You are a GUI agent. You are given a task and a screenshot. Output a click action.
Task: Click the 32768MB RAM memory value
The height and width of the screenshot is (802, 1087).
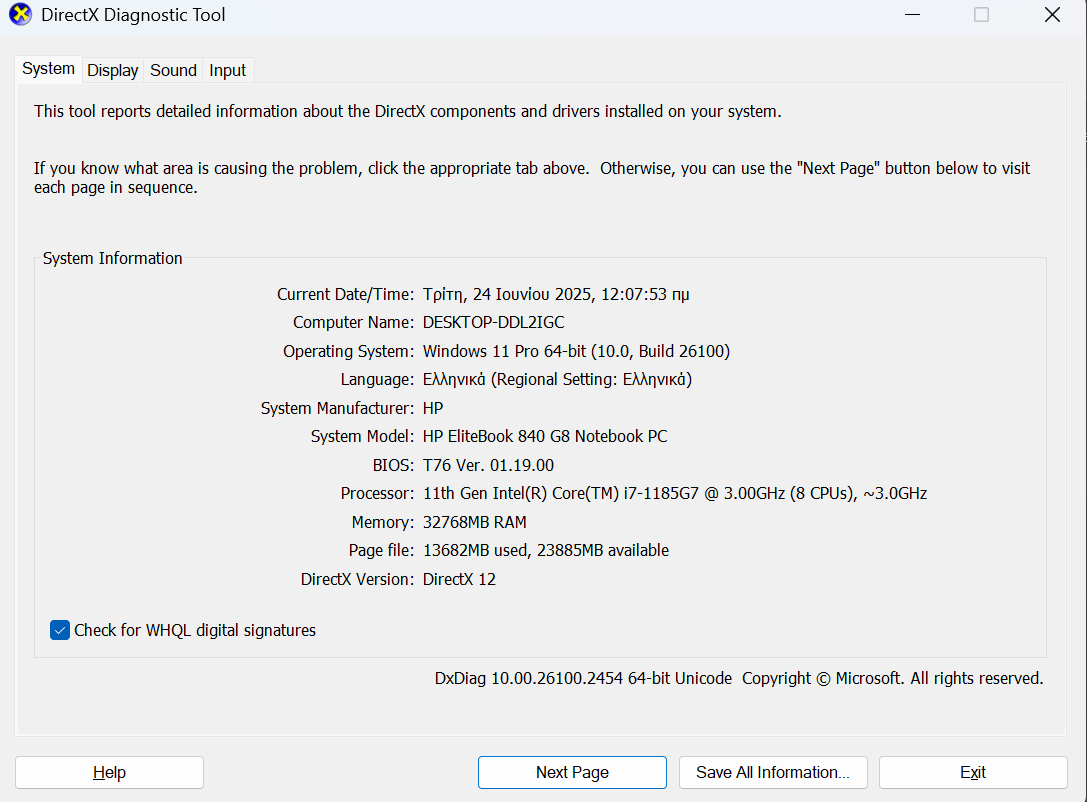click(475, 522)
